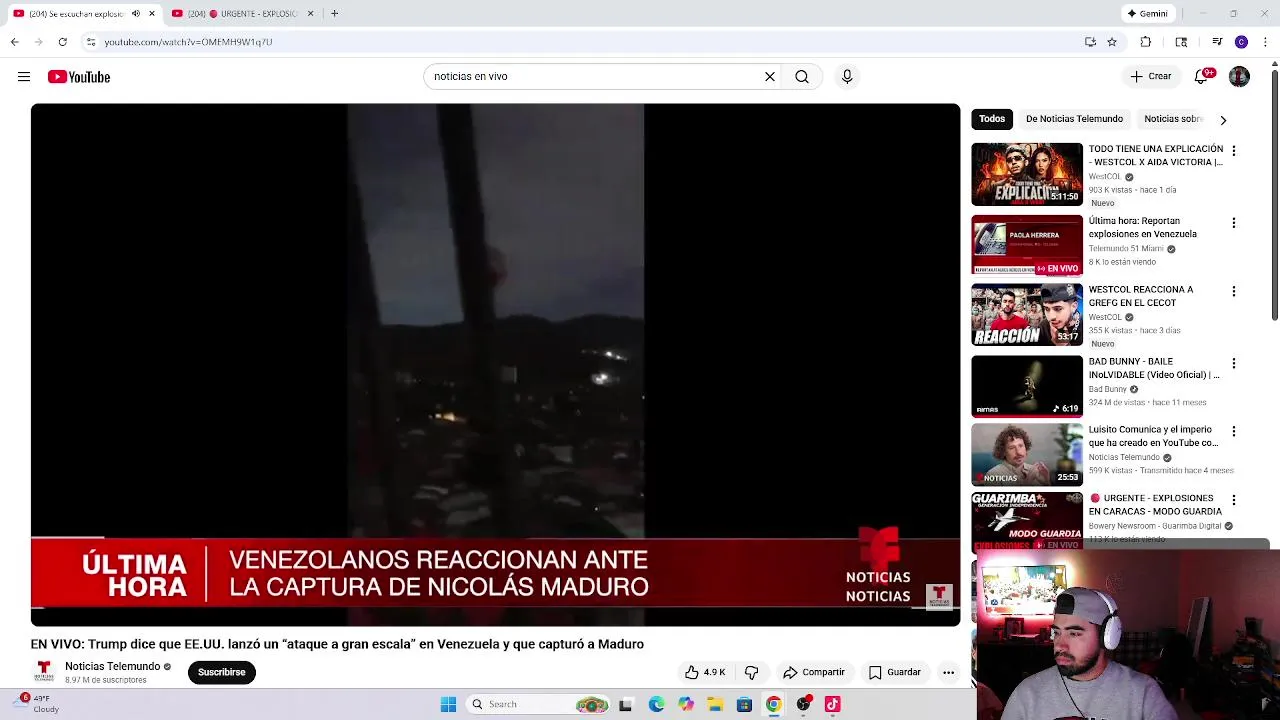Open the YouTube account avatar menu
The width and height of the screenshot is (1280, 720).
click(x=1239, y=77)
